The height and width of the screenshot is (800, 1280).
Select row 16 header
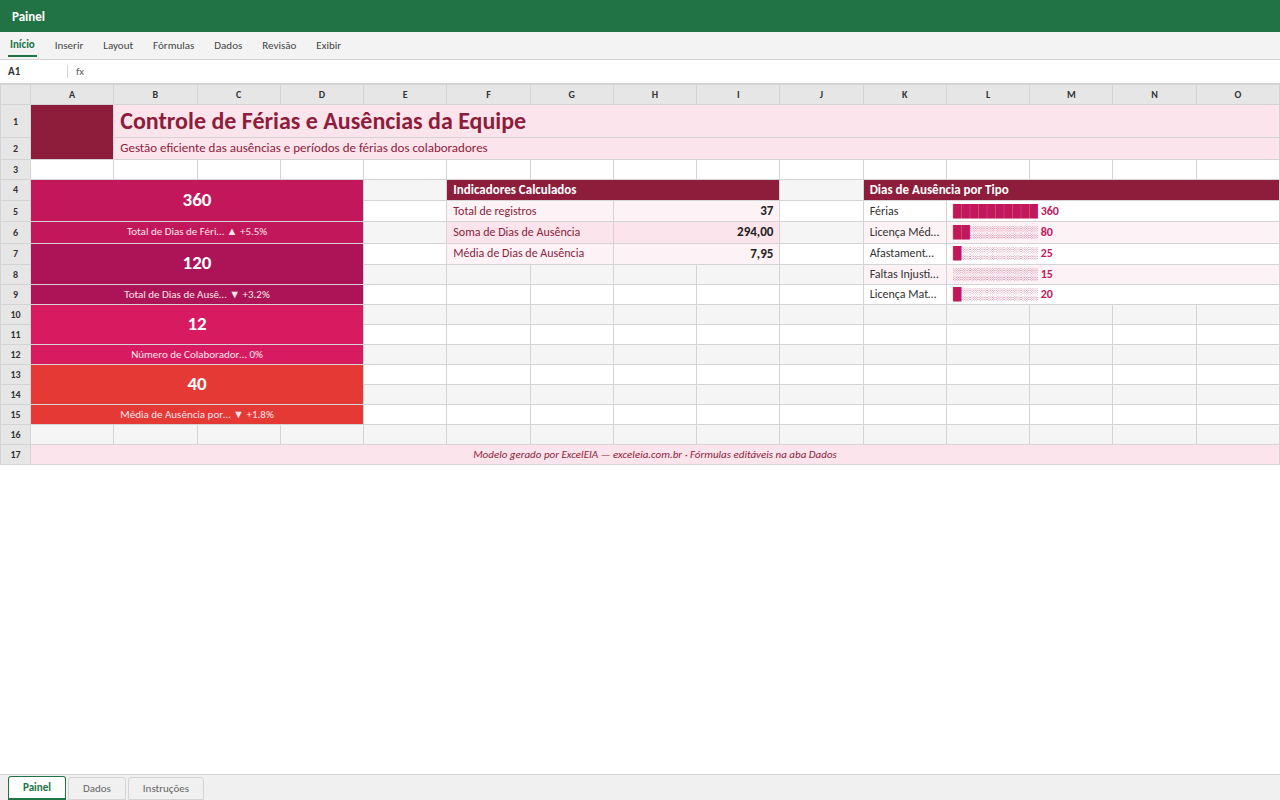15,435
